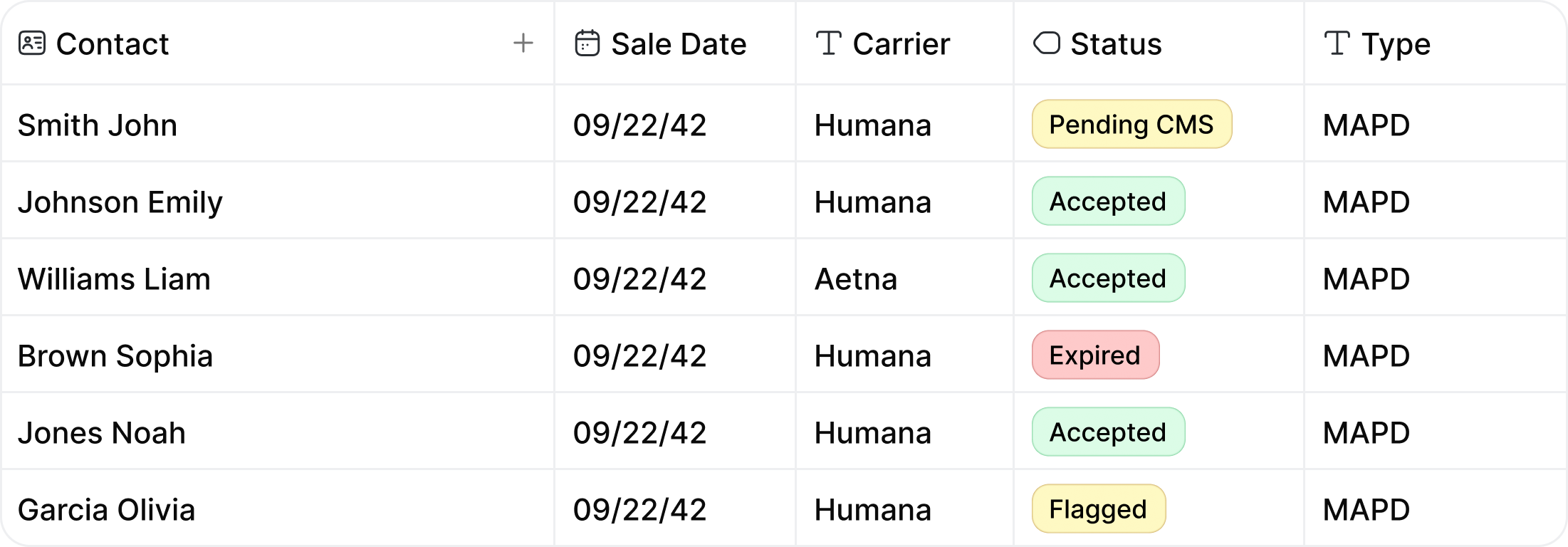Click Jones Noah's Accepted status badge

[1108, 432]
